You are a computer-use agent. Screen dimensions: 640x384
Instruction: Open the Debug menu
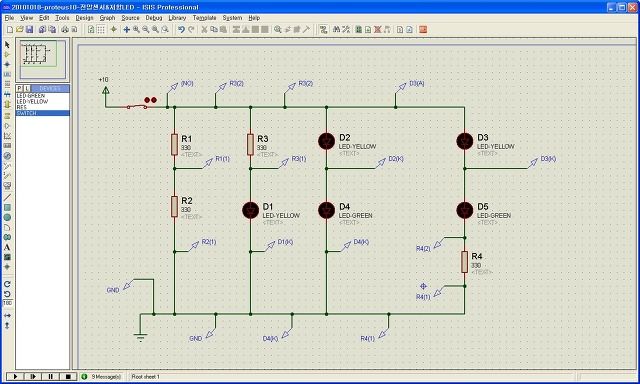154,18
